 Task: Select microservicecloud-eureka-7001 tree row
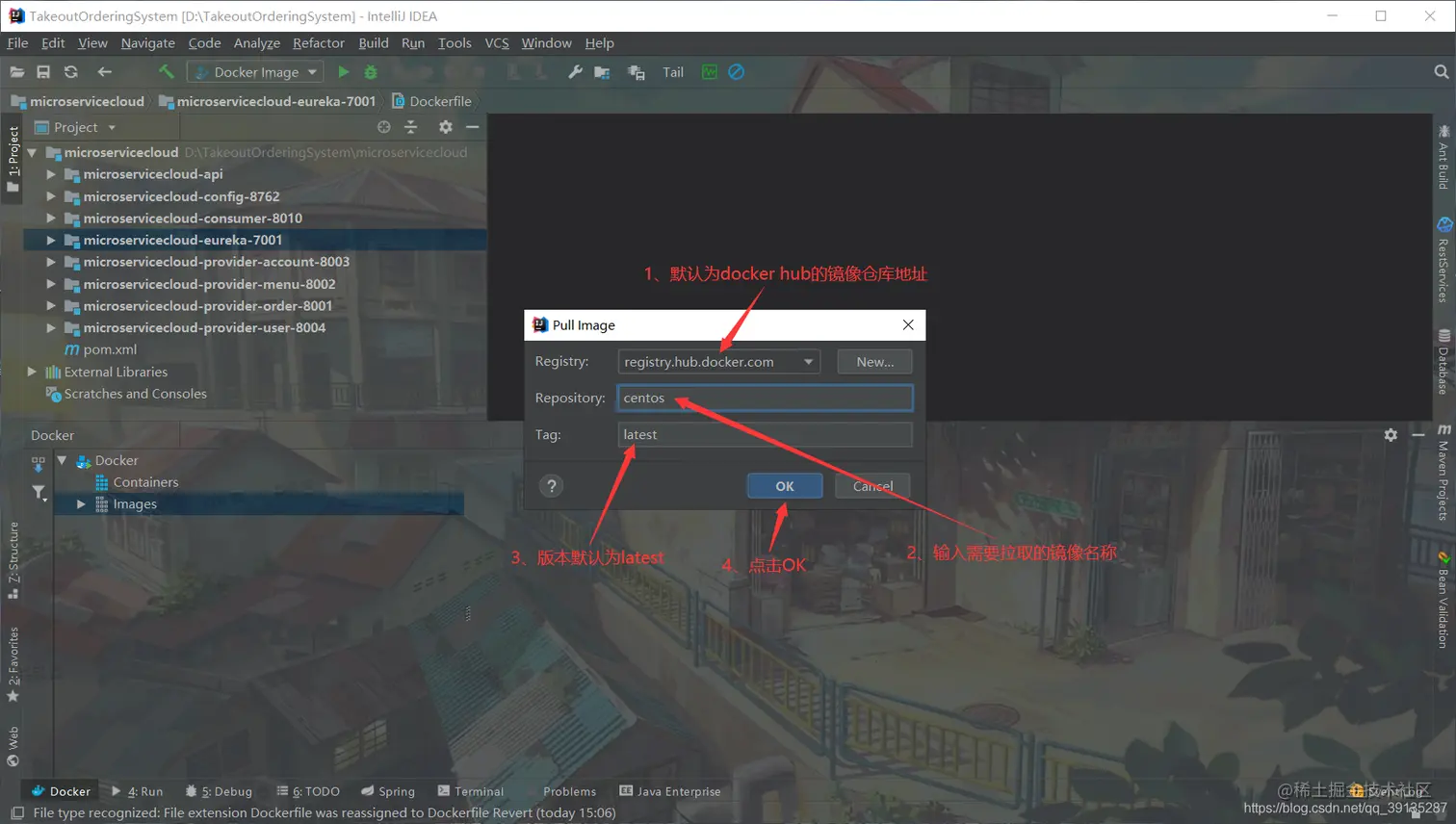coord(254,240)
